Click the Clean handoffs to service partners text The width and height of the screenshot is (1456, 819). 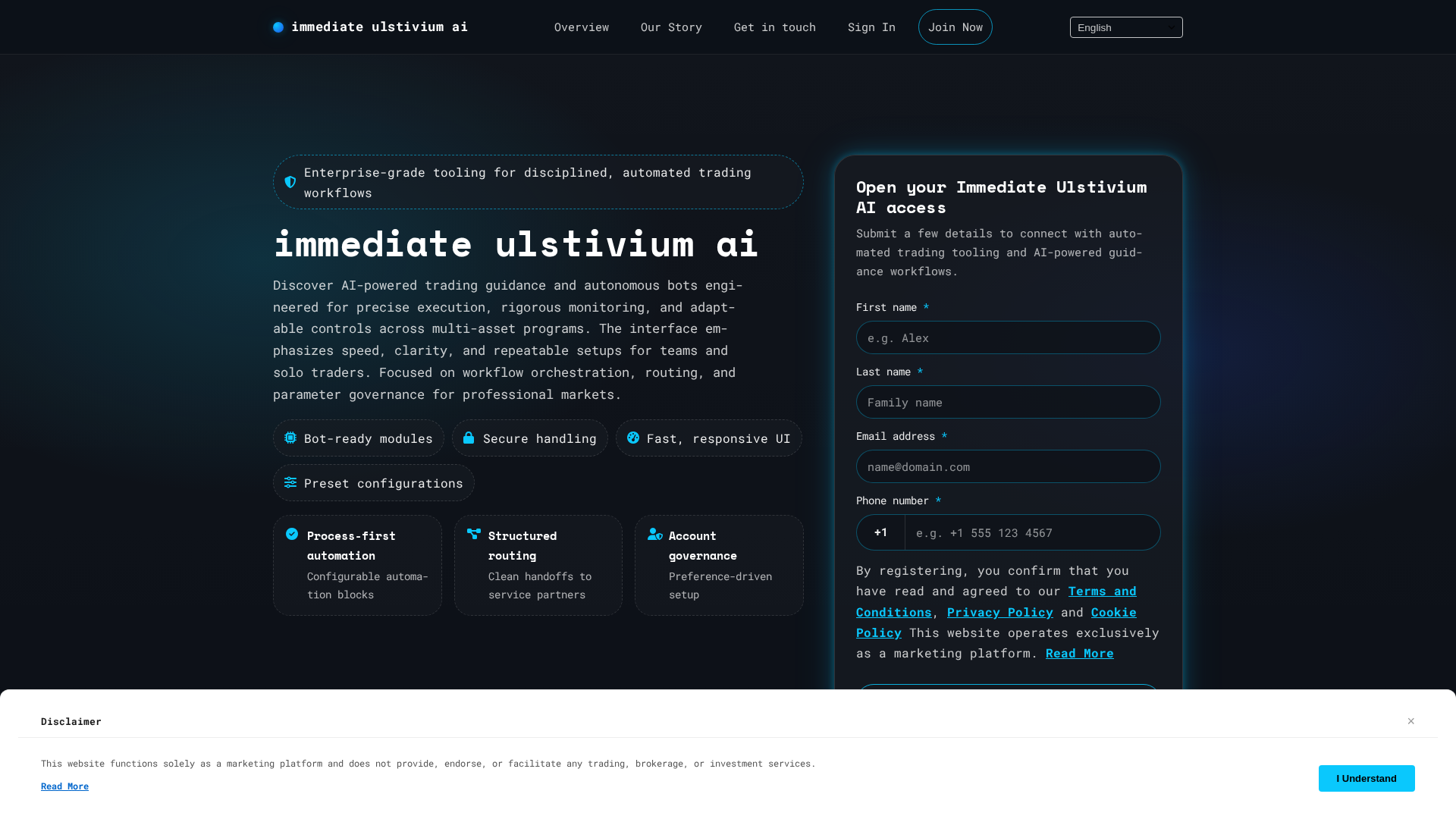pyautogui.click(x=540, y=585)
